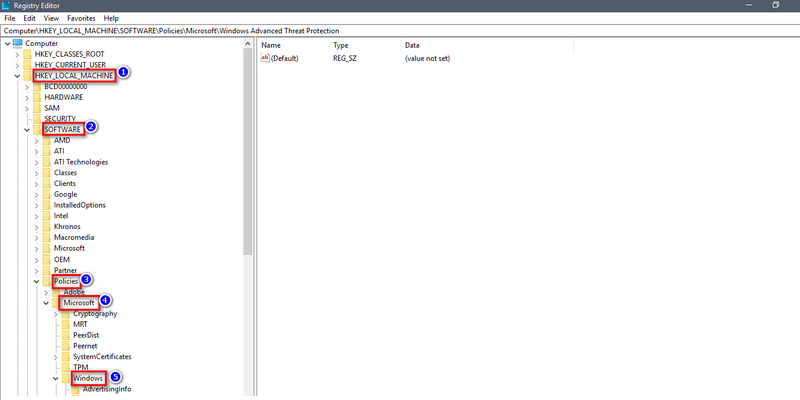Open the File menu
800x400 pixels.
pyautogui.click(x=10, y=18)
